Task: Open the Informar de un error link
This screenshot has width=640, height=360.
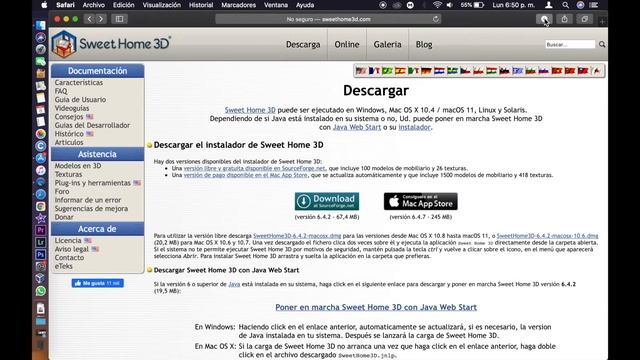Action: pos(88,200)
